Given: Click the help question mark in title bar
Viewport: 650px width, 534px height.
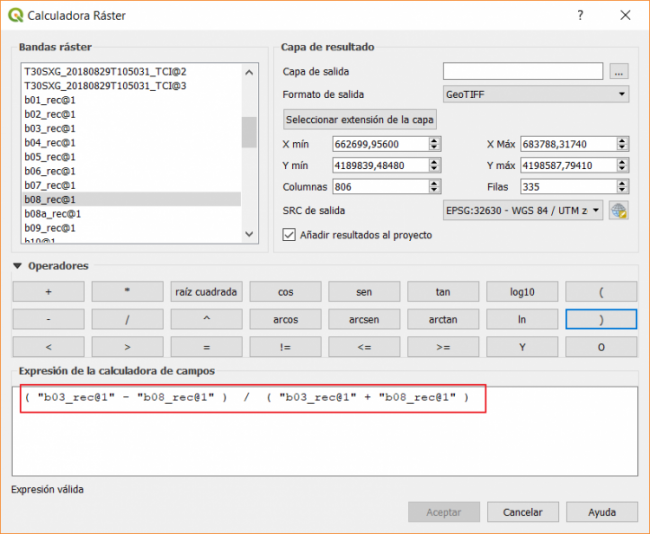Looking at the screenshot, I should [580, 15].
